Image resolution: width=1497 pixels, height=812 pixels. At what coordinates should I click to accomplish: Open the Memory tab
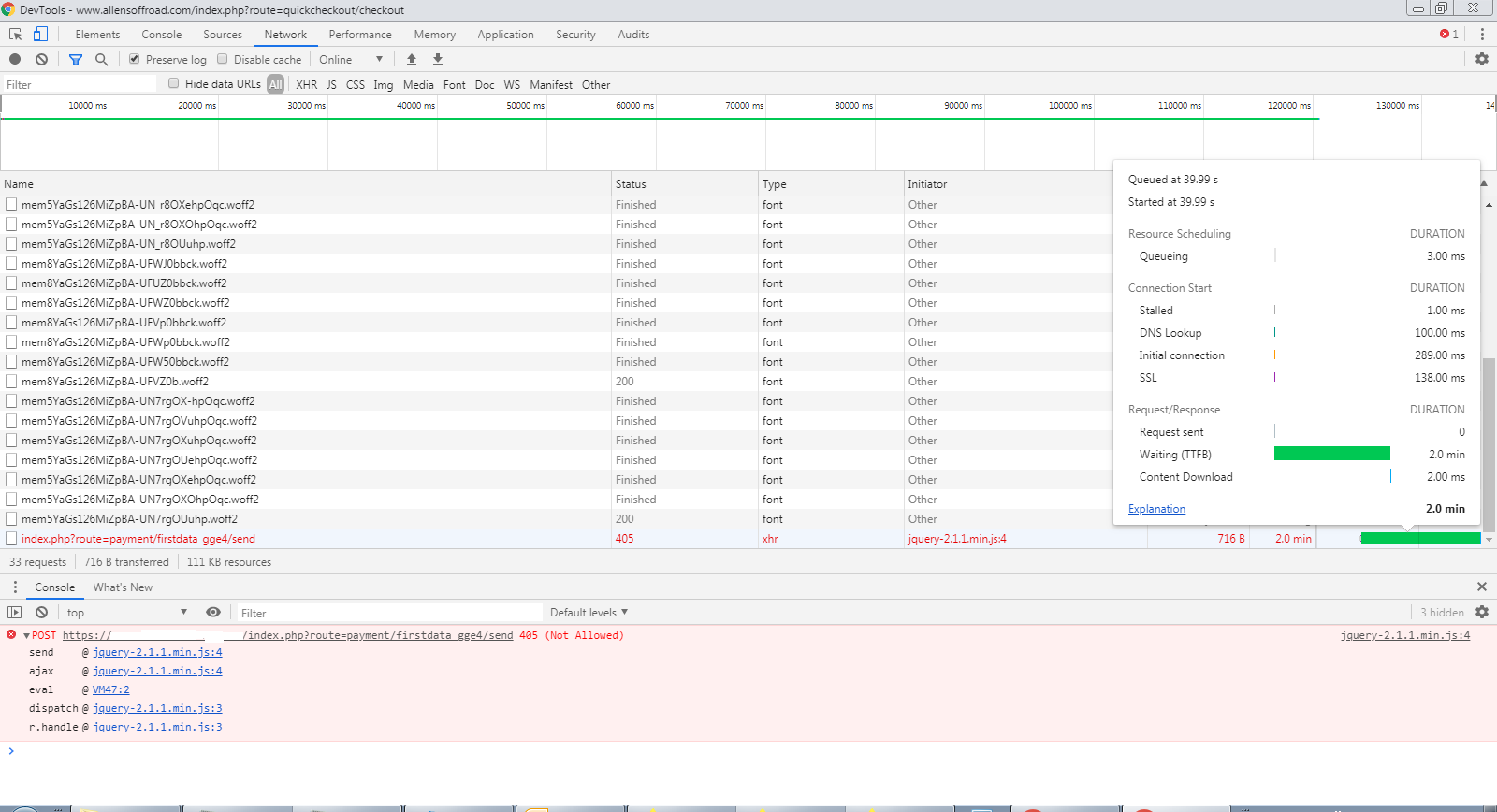[x=435, y=35]
